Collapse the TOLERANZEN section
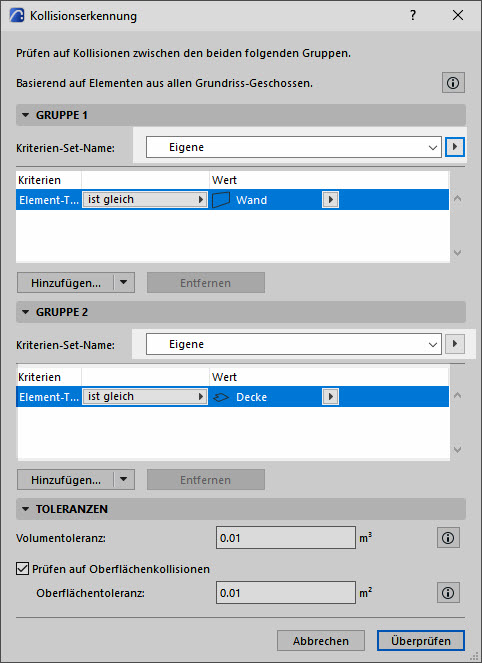Viewport: 482px width, 663px height. (x=26, y=509)
